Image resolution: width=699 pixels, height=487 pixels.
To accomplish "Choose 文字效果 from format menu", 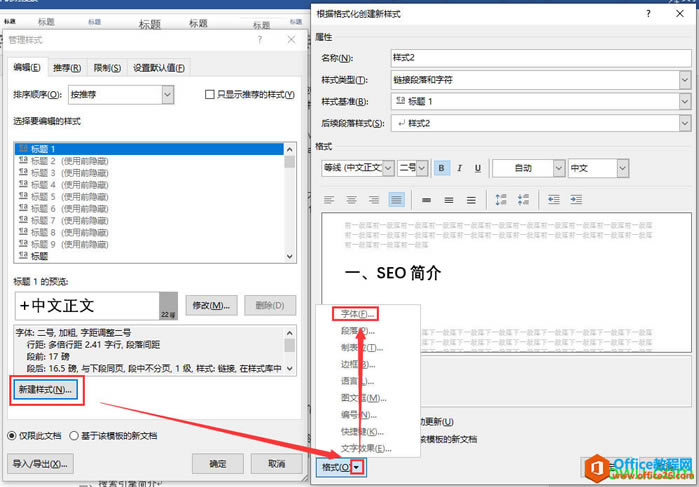I will 366,449.
